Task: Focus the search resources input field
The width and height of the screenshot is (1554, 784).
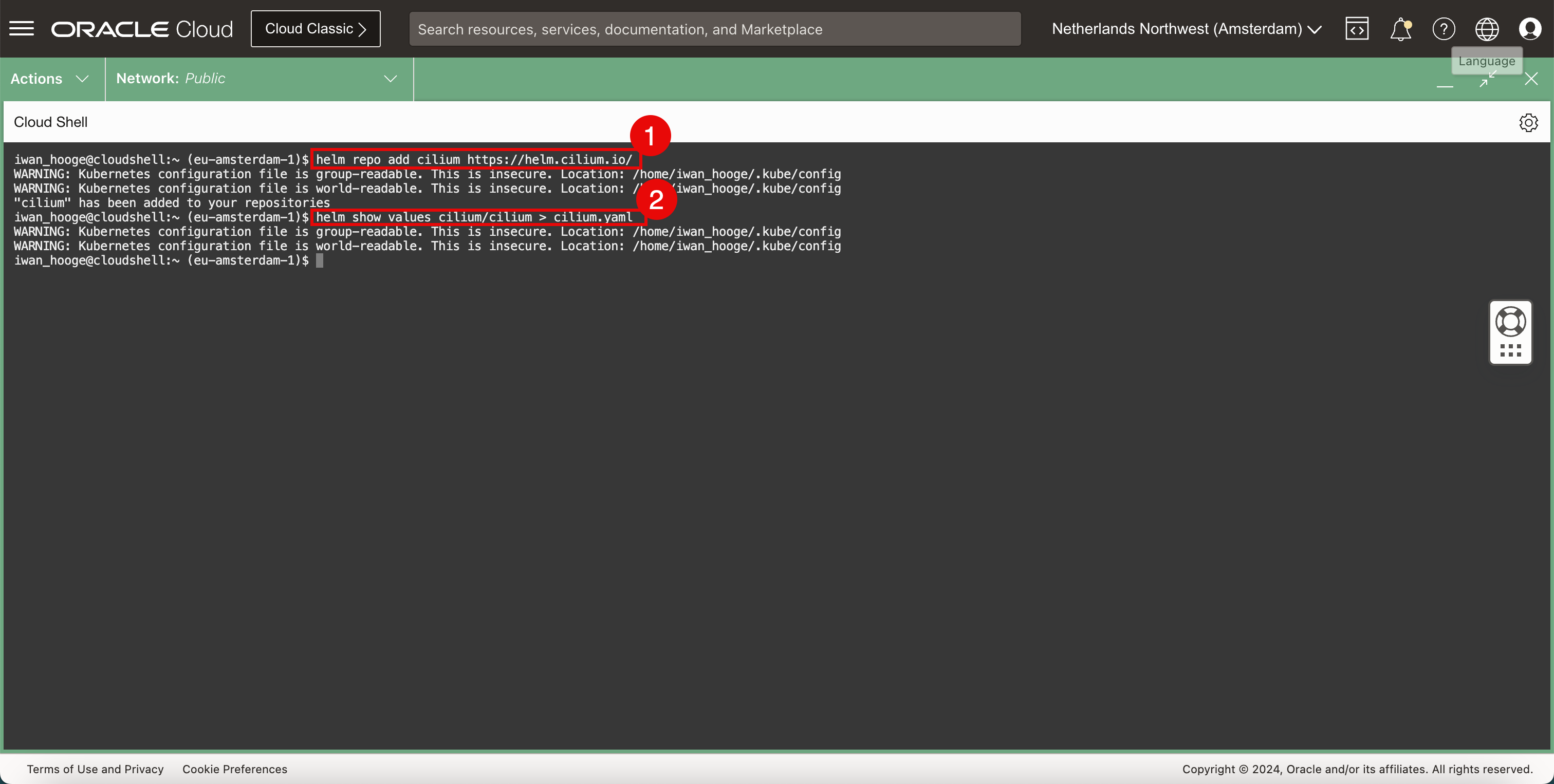Action: 714,29
